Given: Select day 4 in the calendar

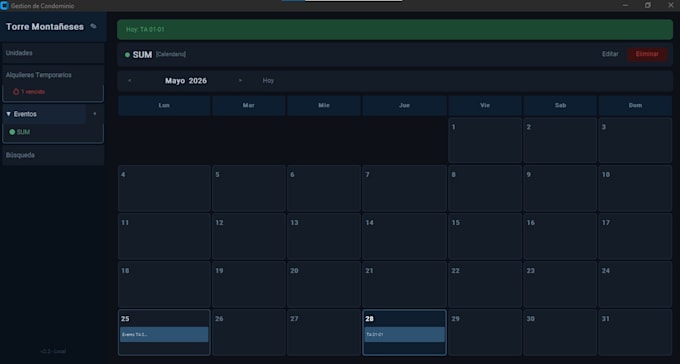Looking at the screenshot, I should (x=164, y=188).
